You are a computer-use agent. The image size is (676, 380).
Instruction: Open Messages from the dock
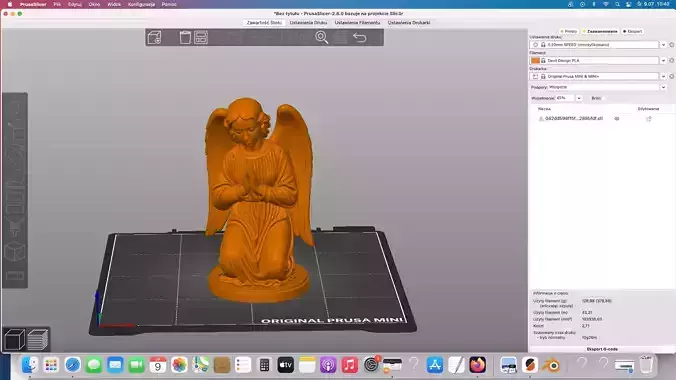tap(94, 365)
